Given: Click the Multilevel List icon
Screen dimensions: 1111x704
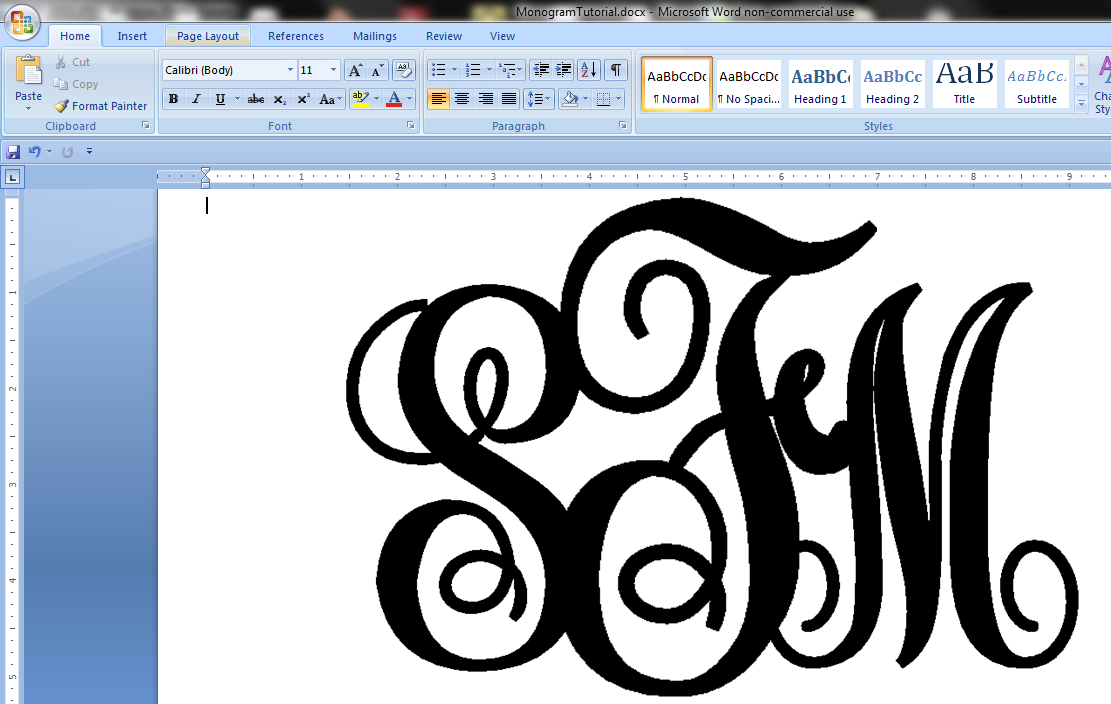Looking at the screenshot, I should coord(507,69).
